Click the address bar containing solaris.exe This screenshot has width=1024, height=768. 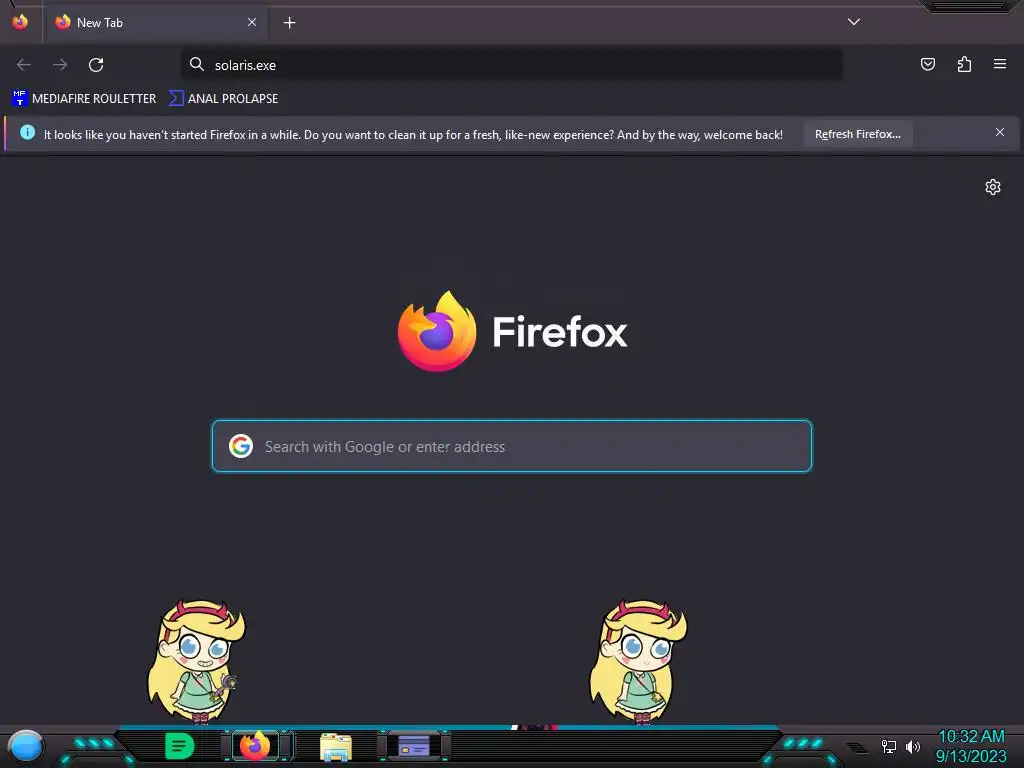(x=511, y=65)
